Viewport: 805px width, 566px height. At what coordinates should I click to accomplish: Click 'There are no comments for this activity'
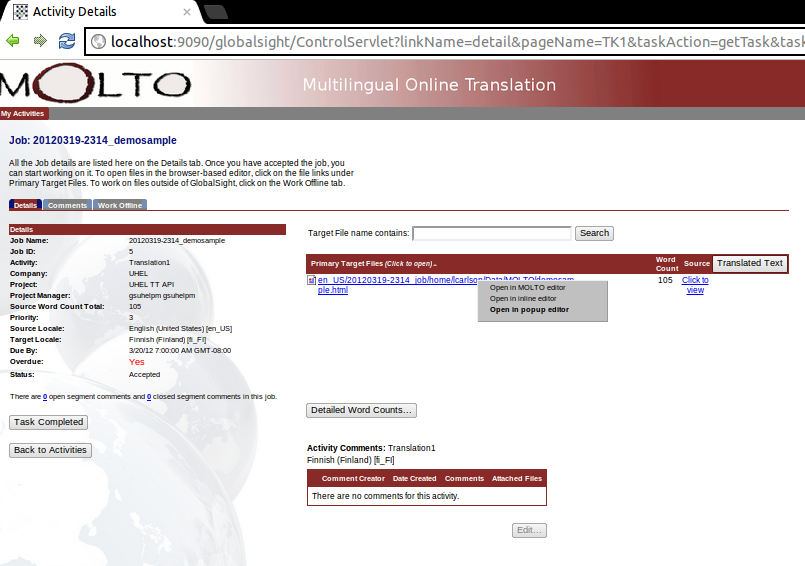[x=386, y=496]
